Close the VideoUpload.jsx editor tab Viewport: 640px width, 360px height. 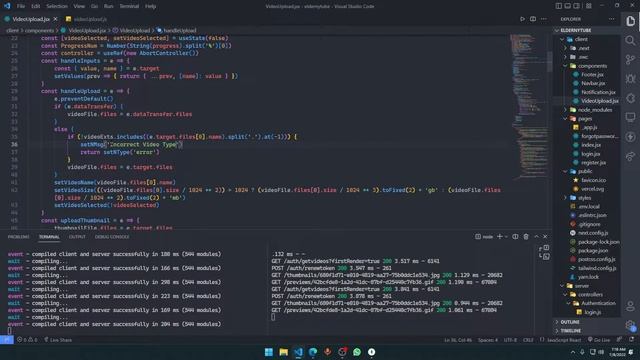(x=56, y=19)
